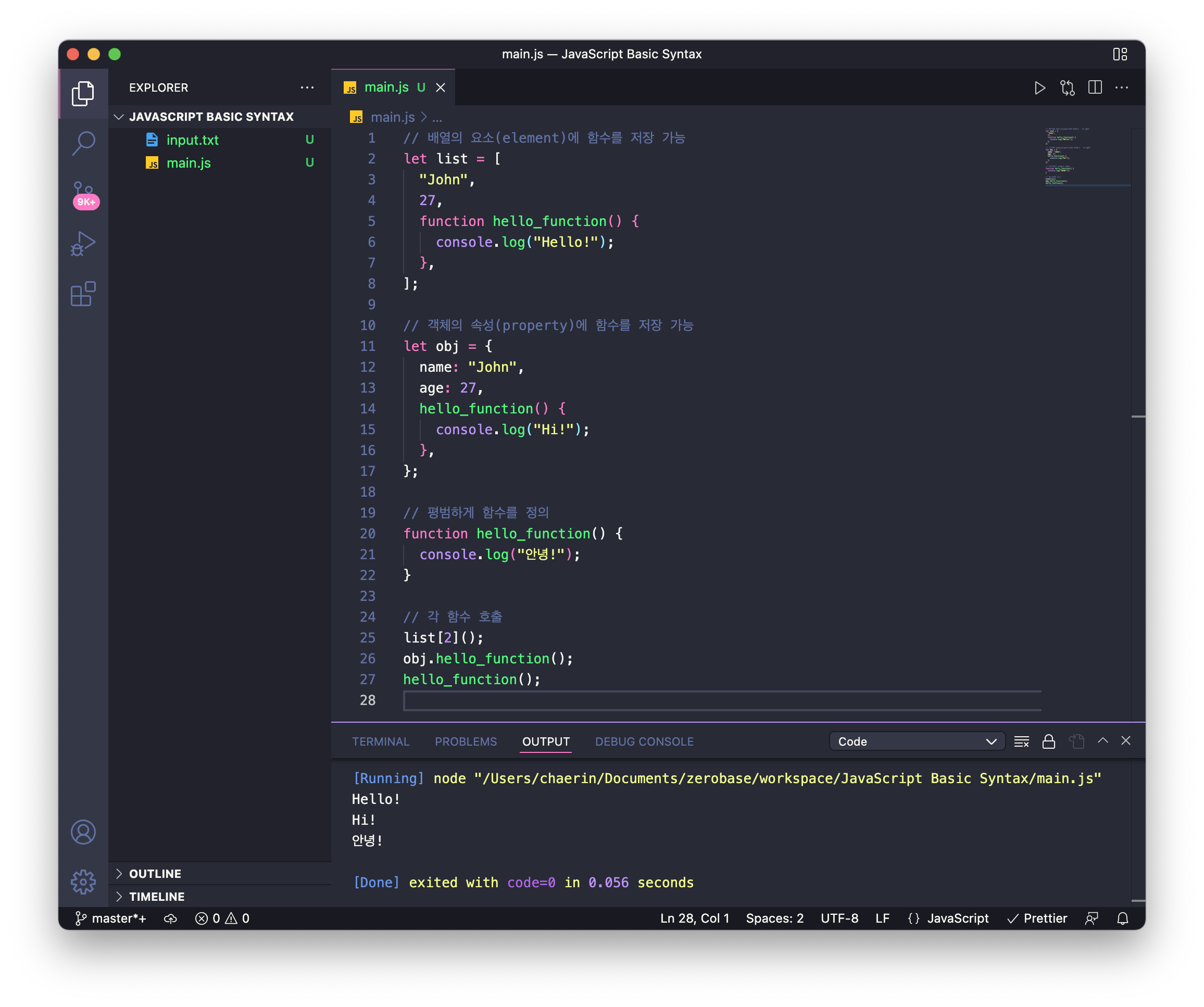The image size is (1204, 1007).
Task: Expand the OUTLINE section
Action: pos(155,874)
